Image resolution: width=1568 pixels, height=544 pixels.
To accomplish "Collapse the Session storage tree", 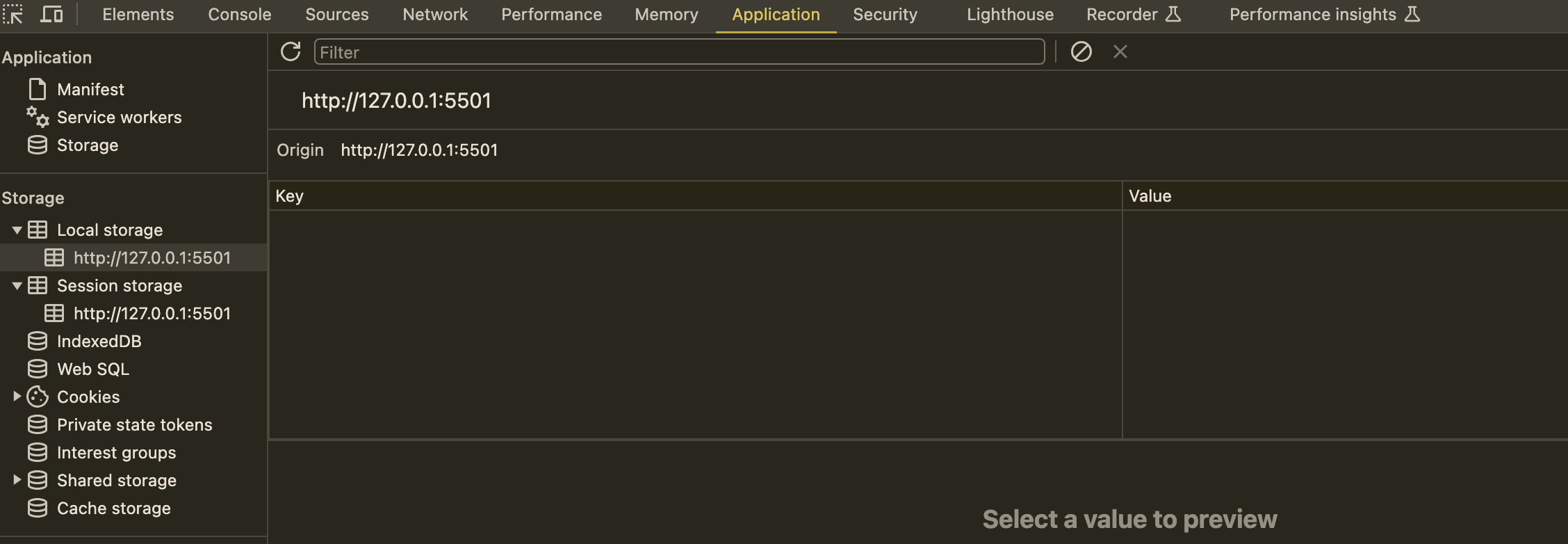I will click(17, 286).
